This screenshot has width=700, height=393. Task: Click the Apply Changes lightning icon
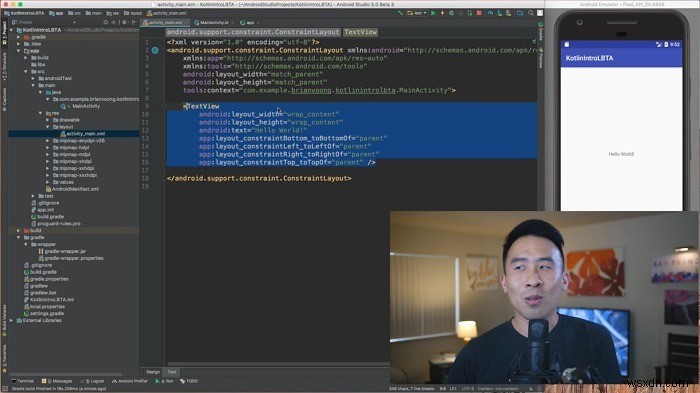442,13
